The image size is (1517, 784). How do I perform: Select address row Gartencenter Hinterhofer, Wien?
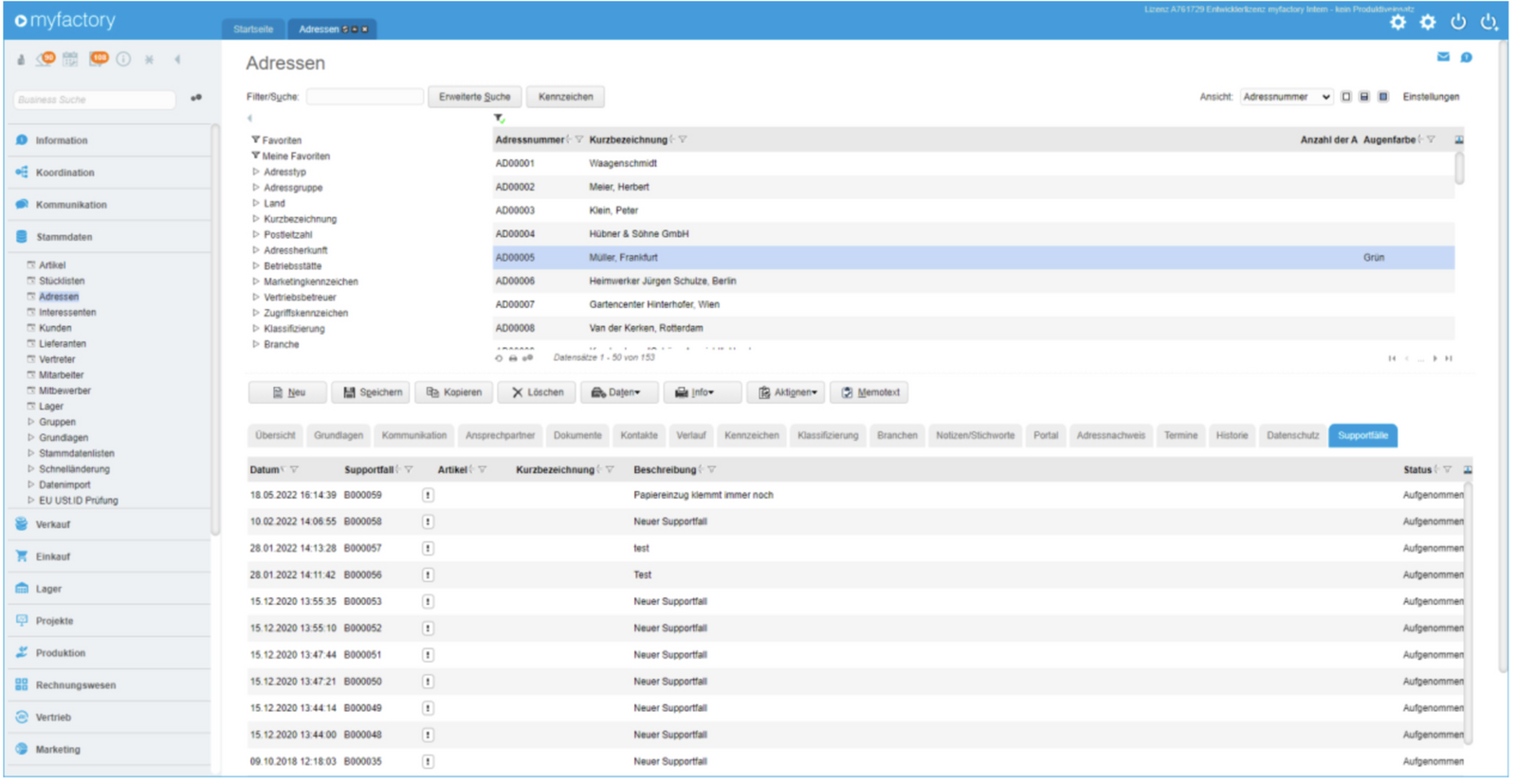coord(974,304)
